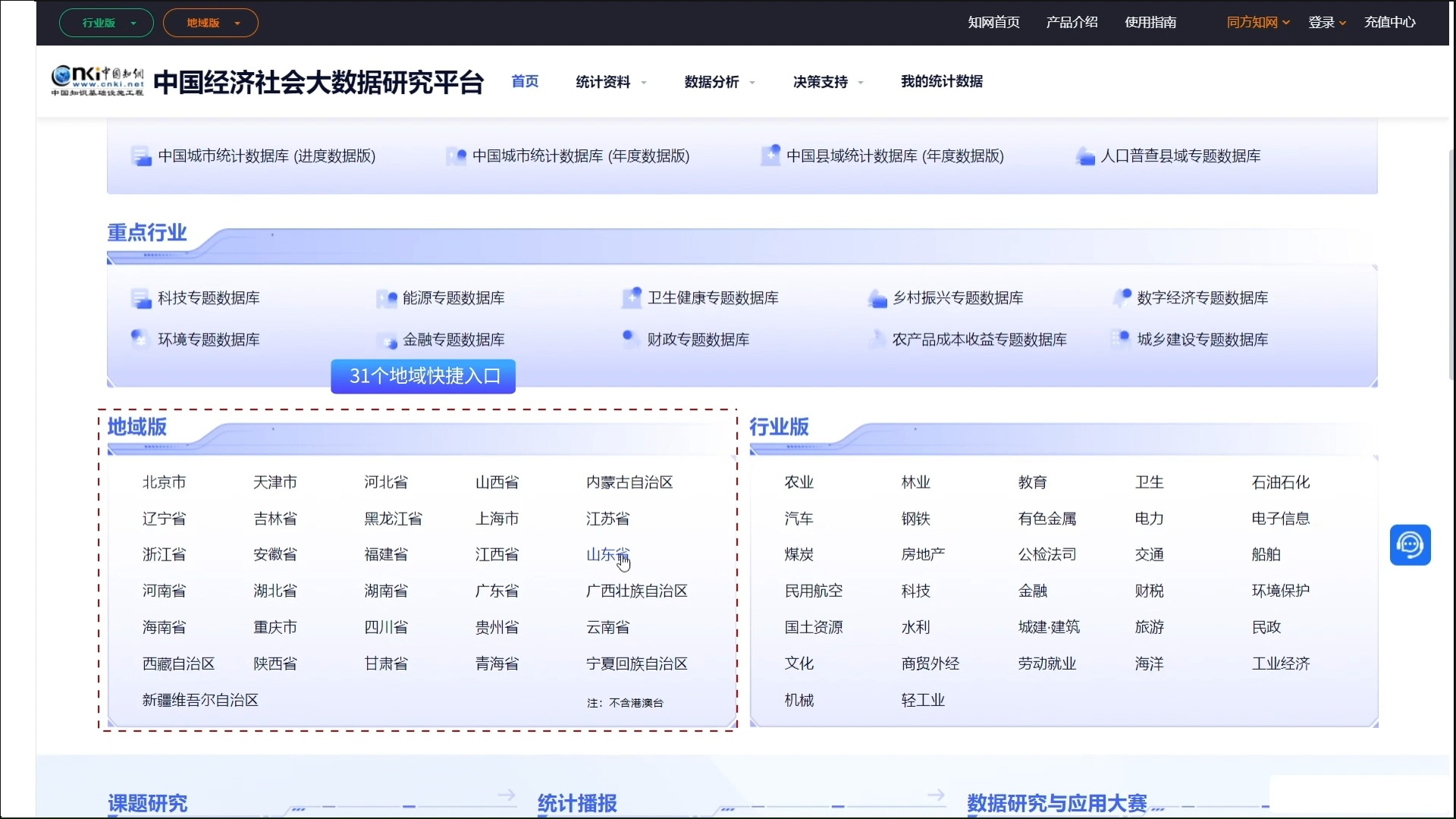Select 农业 industry

pyautogui.click(x=799, y=482)
